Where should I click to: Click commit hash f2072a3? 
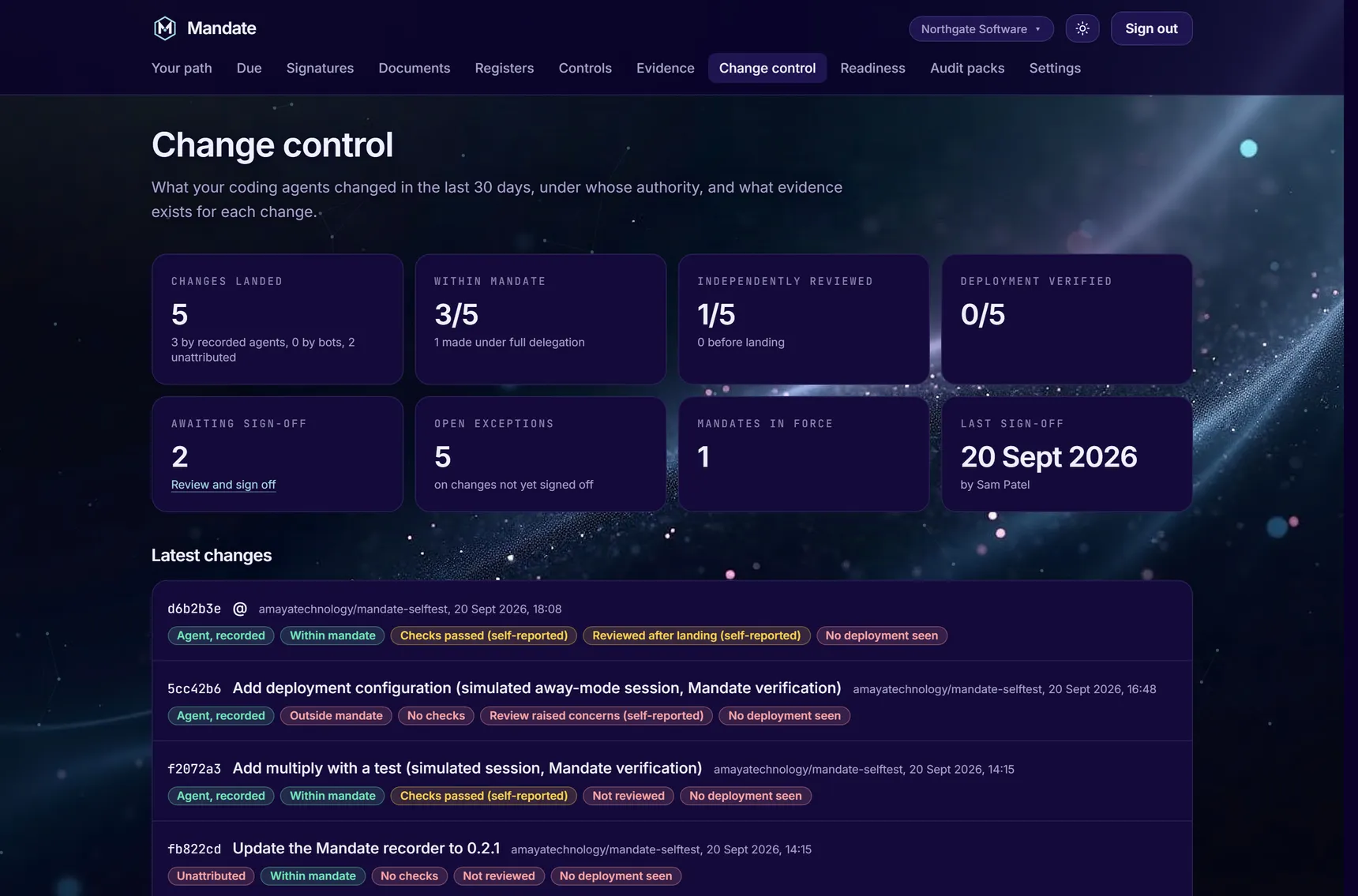point(194,769)
